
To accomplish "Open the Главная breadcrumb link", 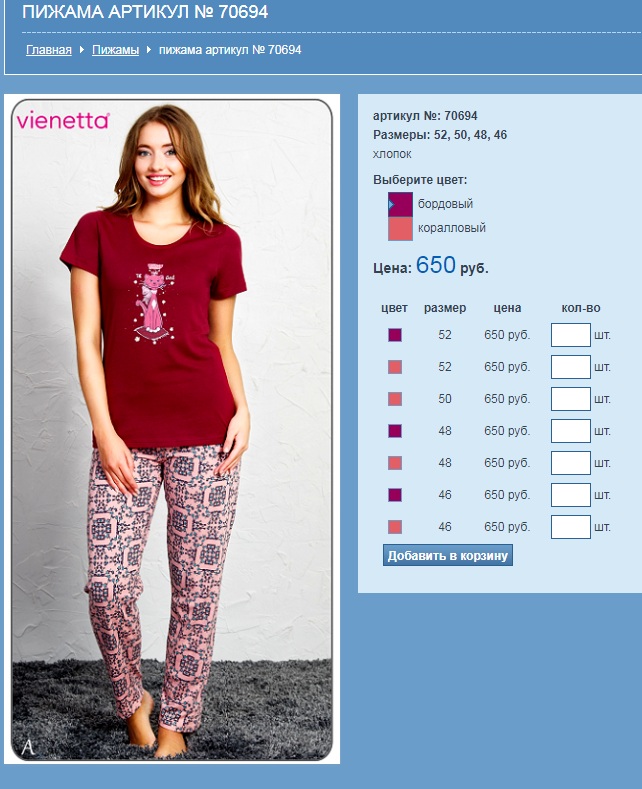I will pos(49,50).
